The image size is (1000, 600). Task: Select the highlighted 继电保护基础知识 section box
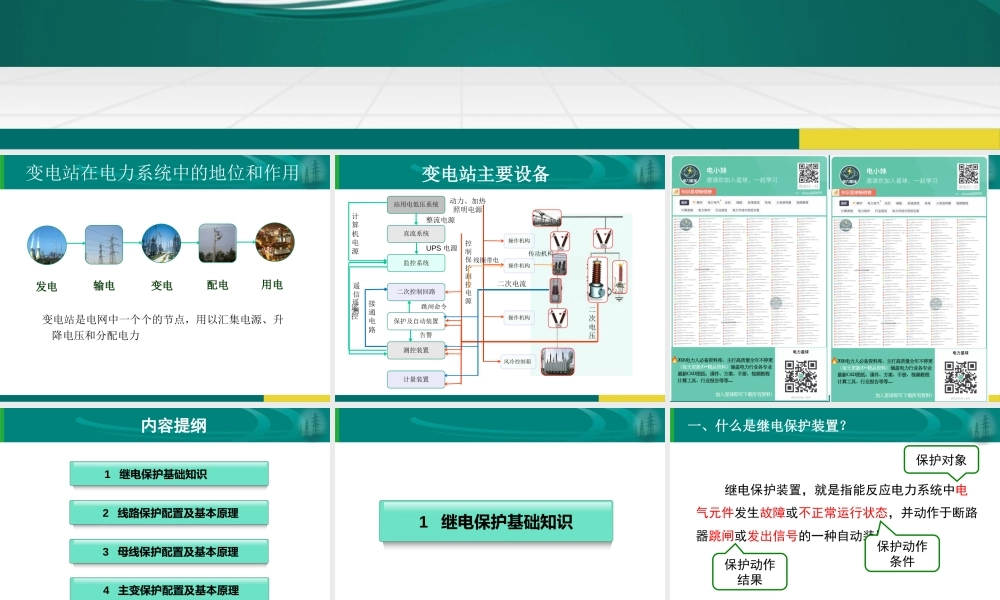[x=495, y=520]
